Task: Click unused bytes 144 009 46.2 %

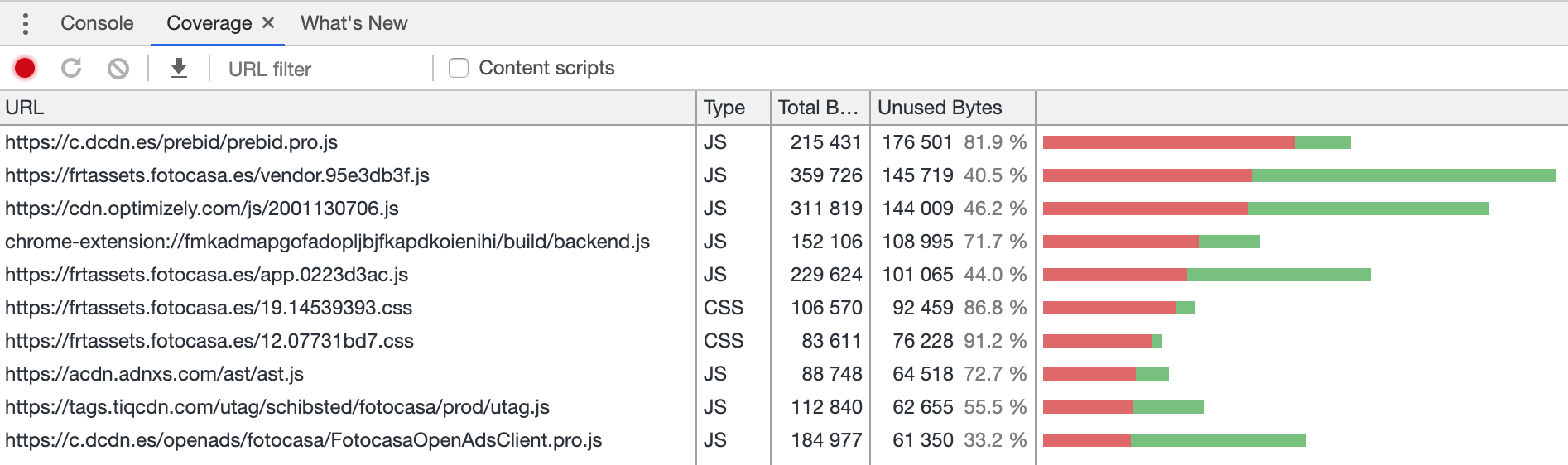Action: (x=955, y=209)
